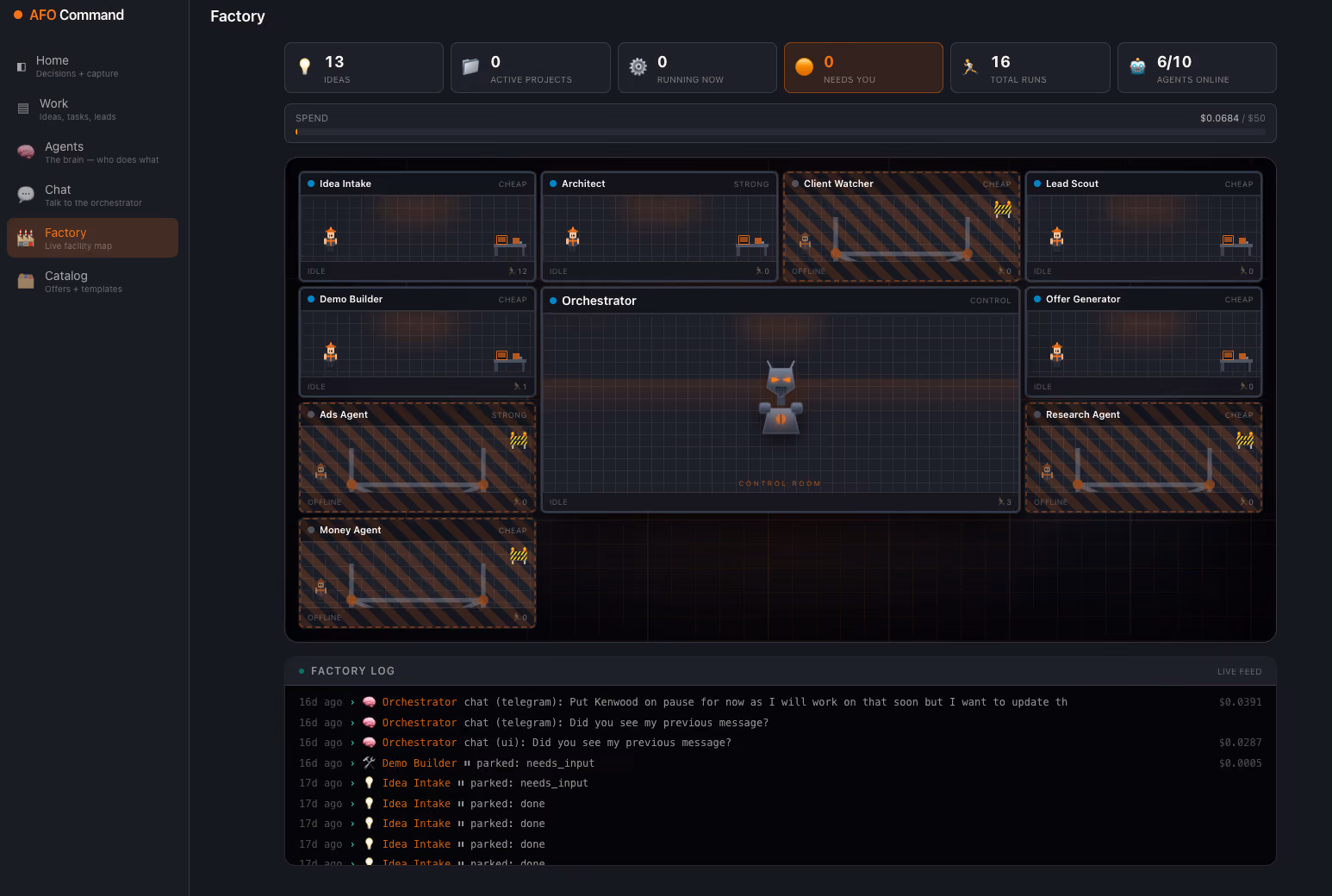
Task: Open Chat with the orchestrator
Action: click(x=92, y=196)
